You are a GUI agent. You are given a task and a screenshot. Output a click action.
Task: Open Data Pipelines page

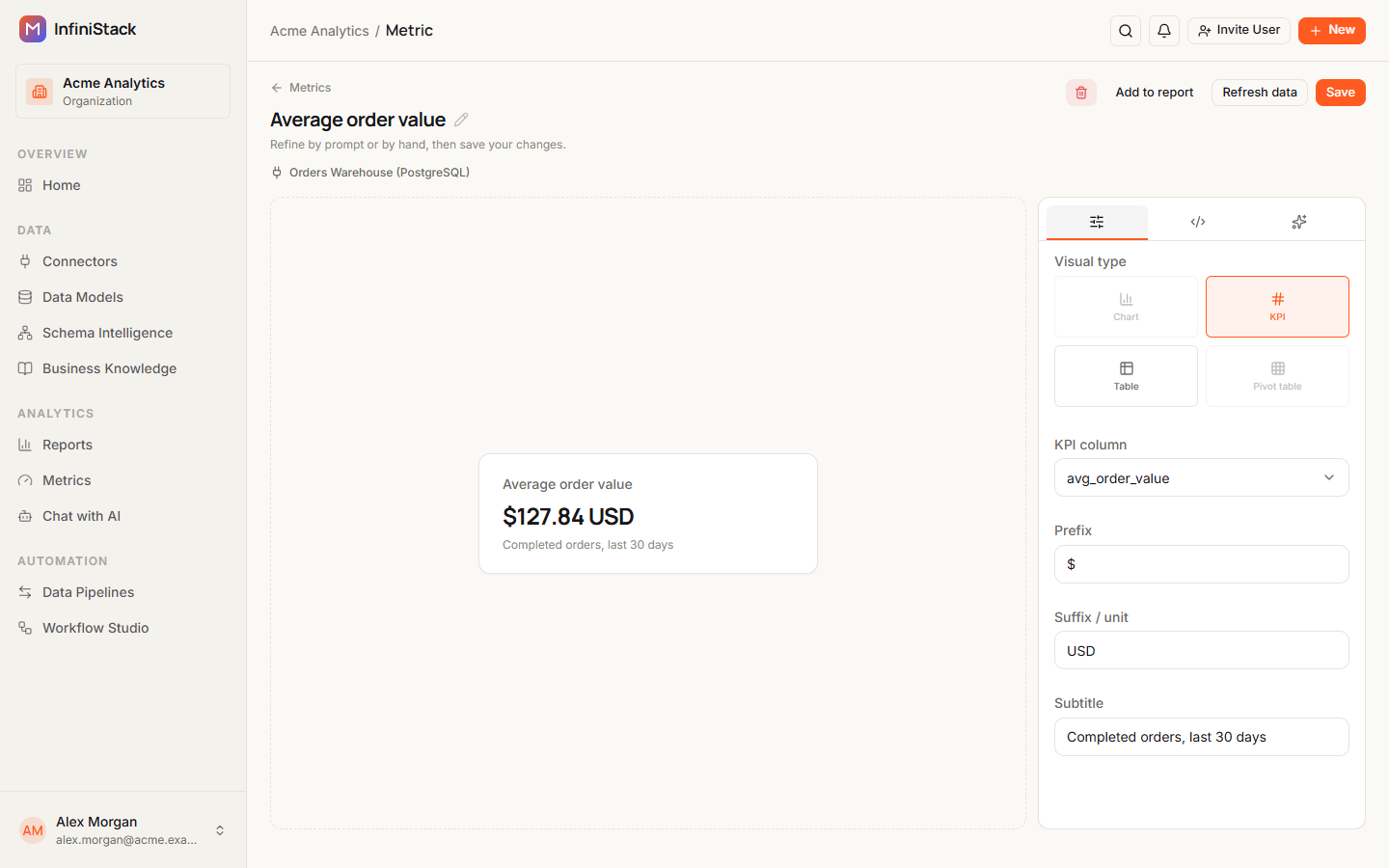tap(123, 592)
